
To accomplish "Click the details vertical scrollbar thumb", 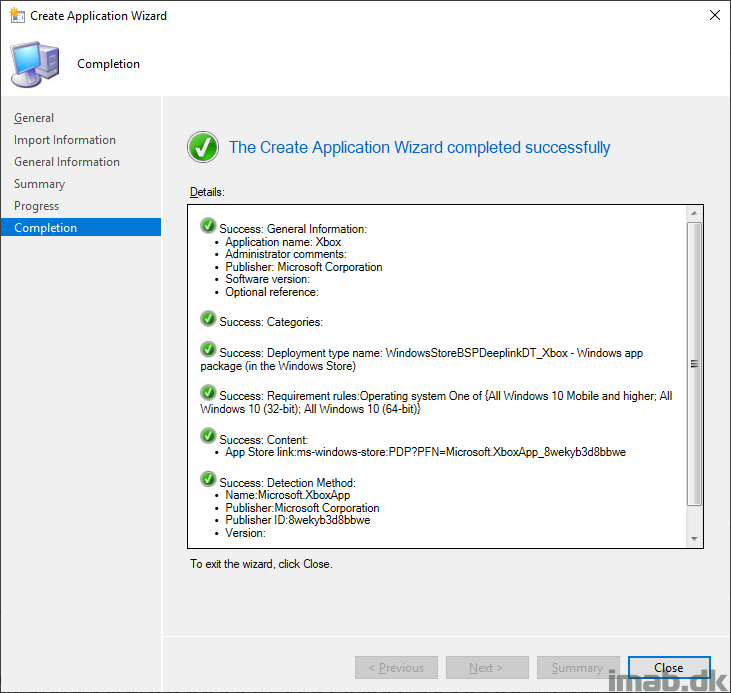I will (694, 364).
